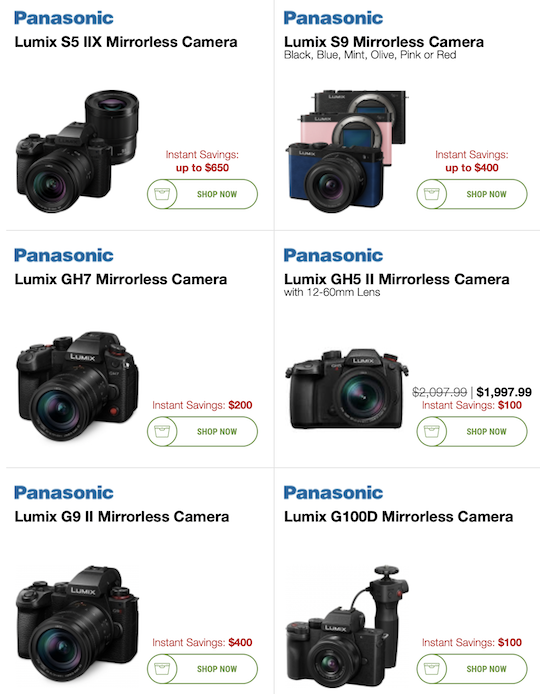Click the basket icon for Lumix S5 IIX
The width and height of the screenshot is (540, 694).
[x=162, y=194]
